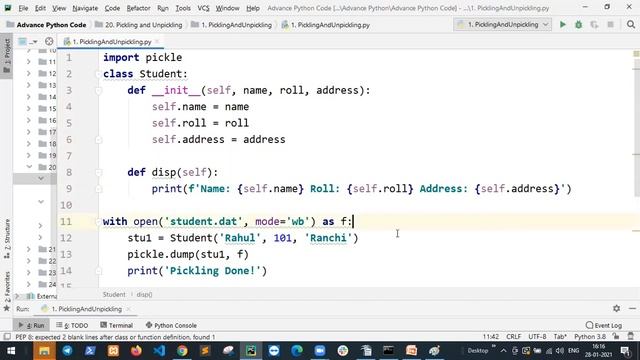This screenshot has width=640, height=360.
Task: Toggle the Favorites side tool window
Action: 7,291
